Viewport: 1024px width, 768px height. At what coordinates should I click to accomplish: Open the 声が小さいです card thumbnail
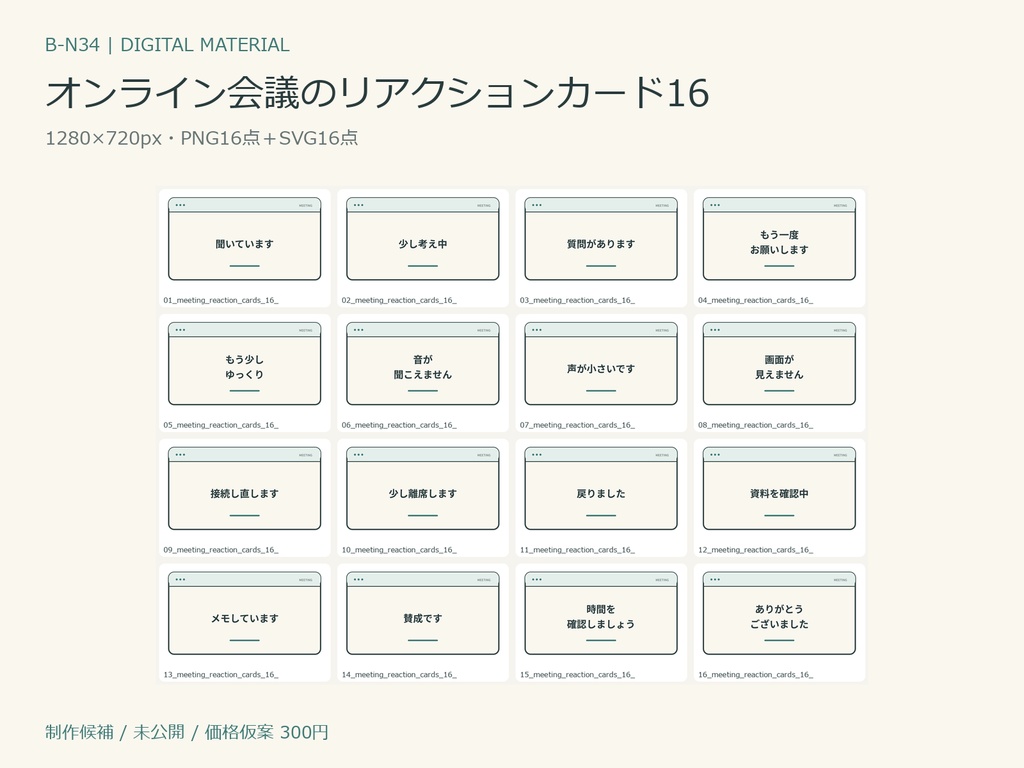(x=601, y=364)
